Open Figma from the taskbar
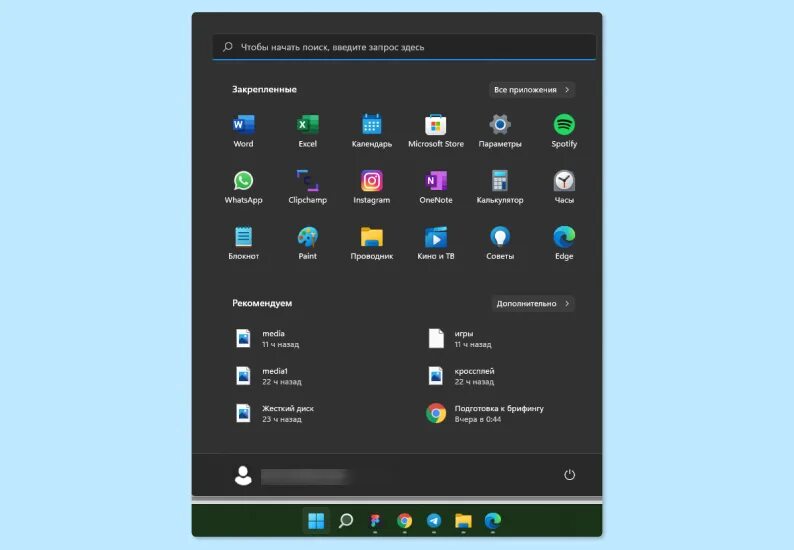Viewport: 794px width, 550px height. 375,520
